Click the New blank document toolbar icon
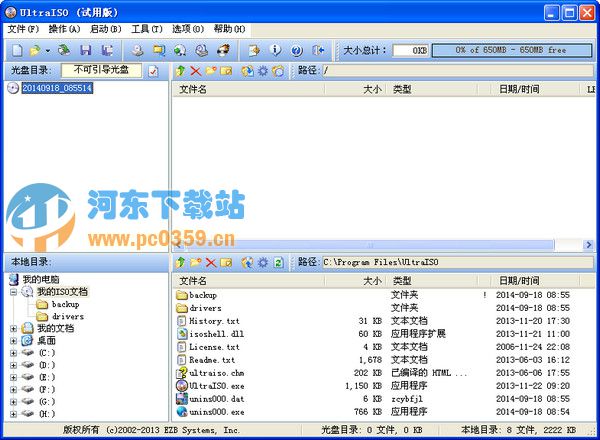 17,50
